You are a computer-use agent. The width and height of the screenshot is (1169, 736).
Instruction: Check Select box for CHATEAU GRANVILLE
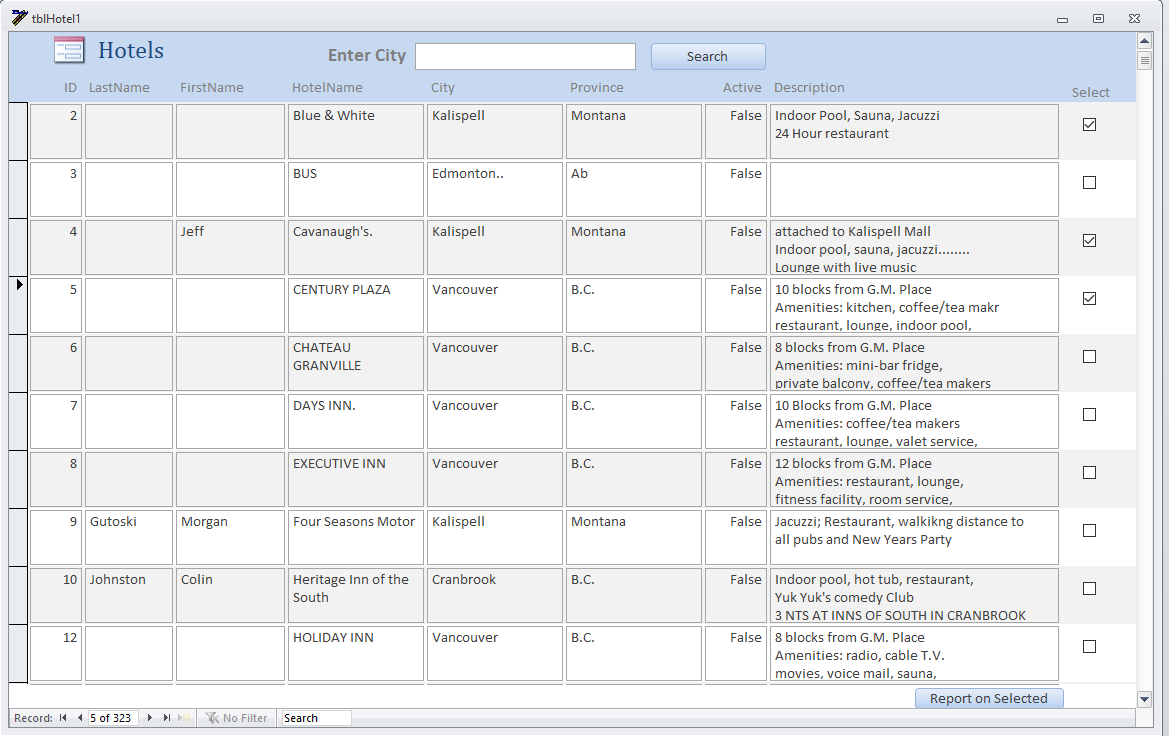[x=1089, y=356]
